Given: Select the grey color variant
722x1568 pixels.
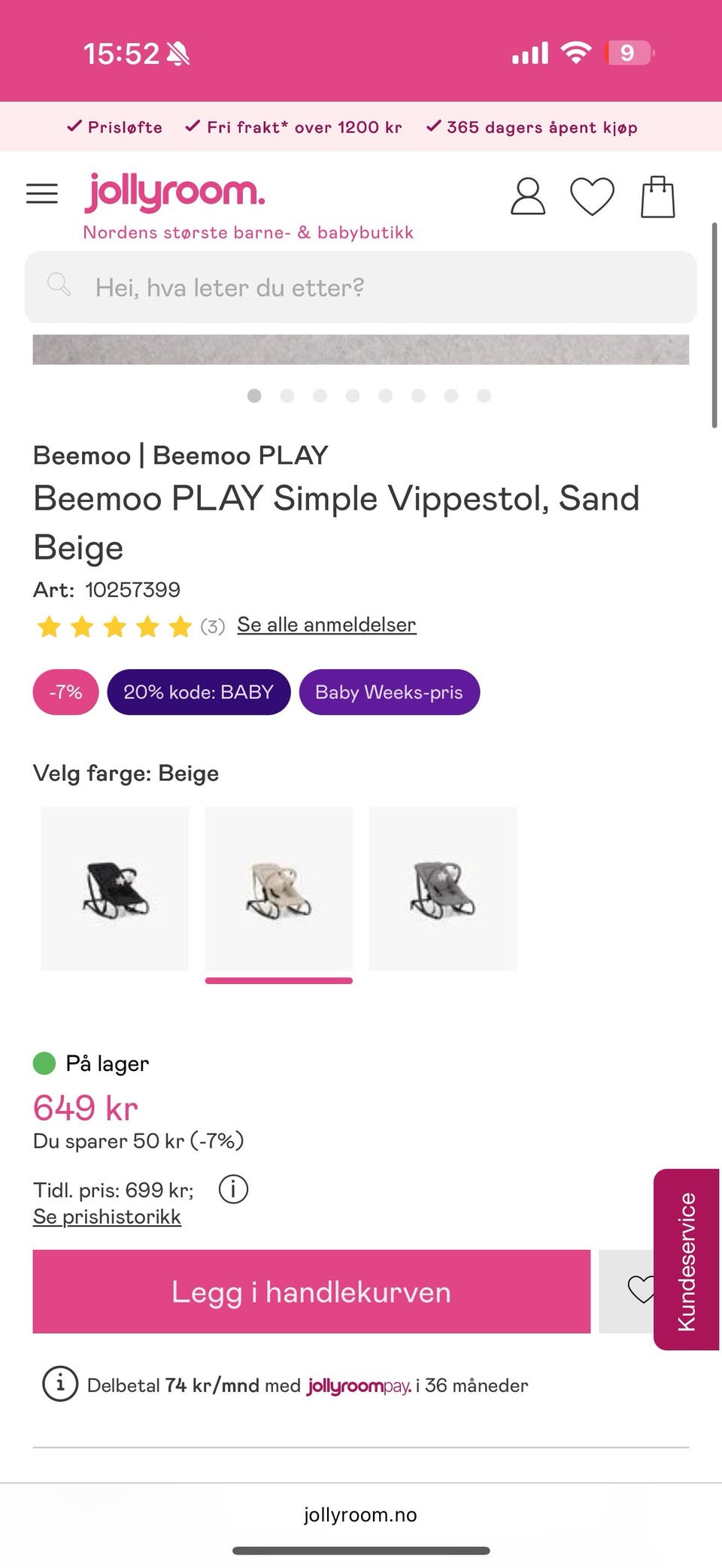Looking at the screenshot, I should click(x=442, y=888).
